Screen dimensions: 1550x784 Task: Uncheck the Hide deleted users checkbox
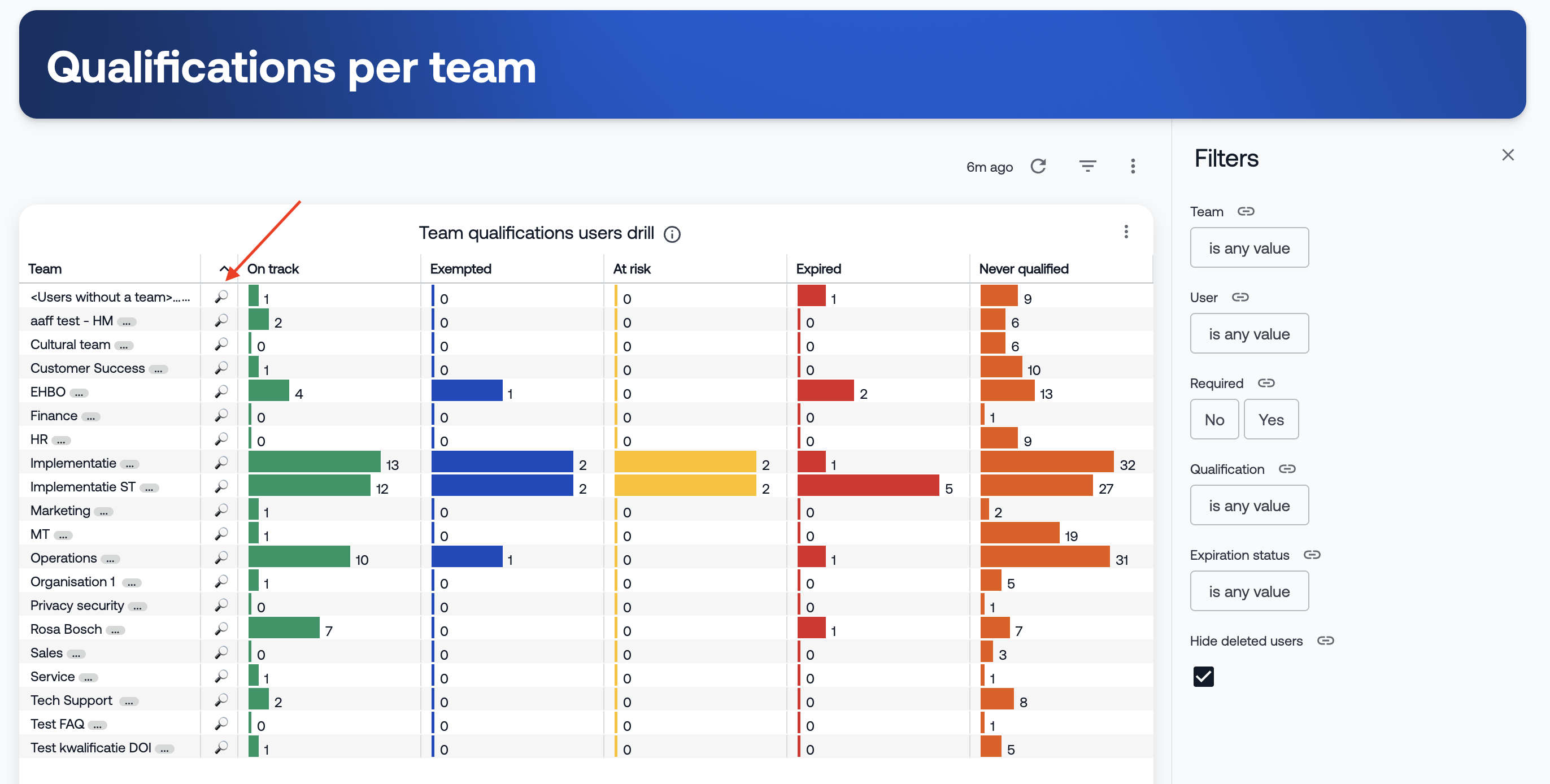coord(1203,676)
